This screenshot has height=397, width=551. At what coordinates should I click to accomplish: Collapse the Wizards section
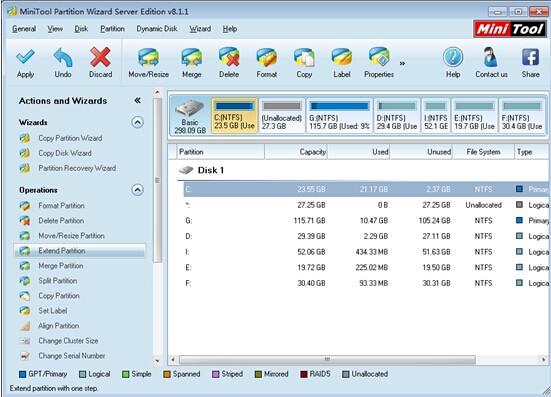point(137,122)
